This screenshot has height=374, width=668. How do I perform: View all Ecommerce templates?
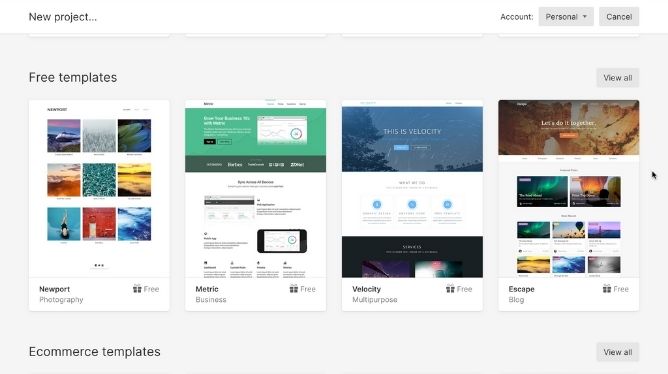pyautogui.click(x=617, y=352)
